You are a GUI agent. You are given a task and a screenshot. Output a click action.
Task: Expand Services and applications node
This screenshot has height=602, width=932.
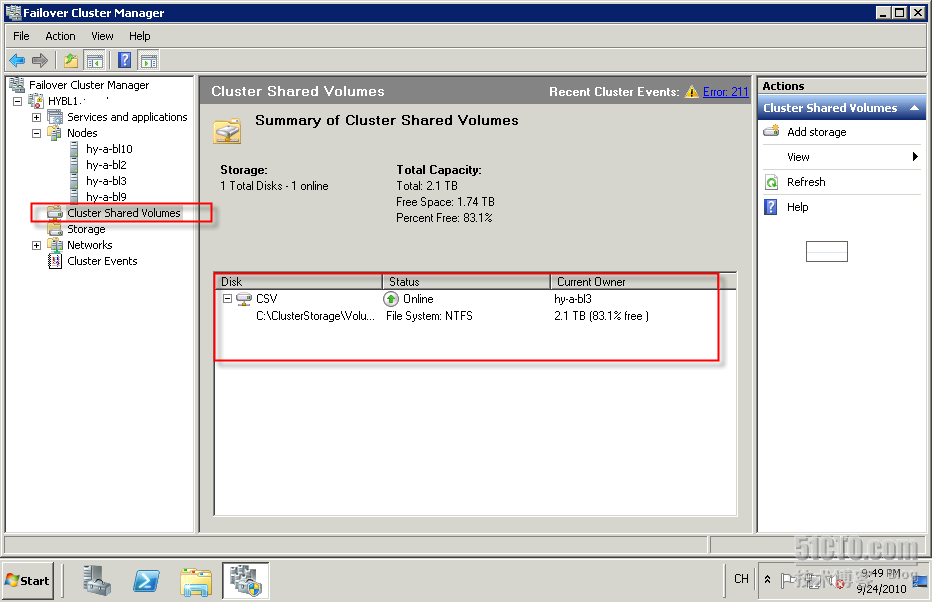36,117
